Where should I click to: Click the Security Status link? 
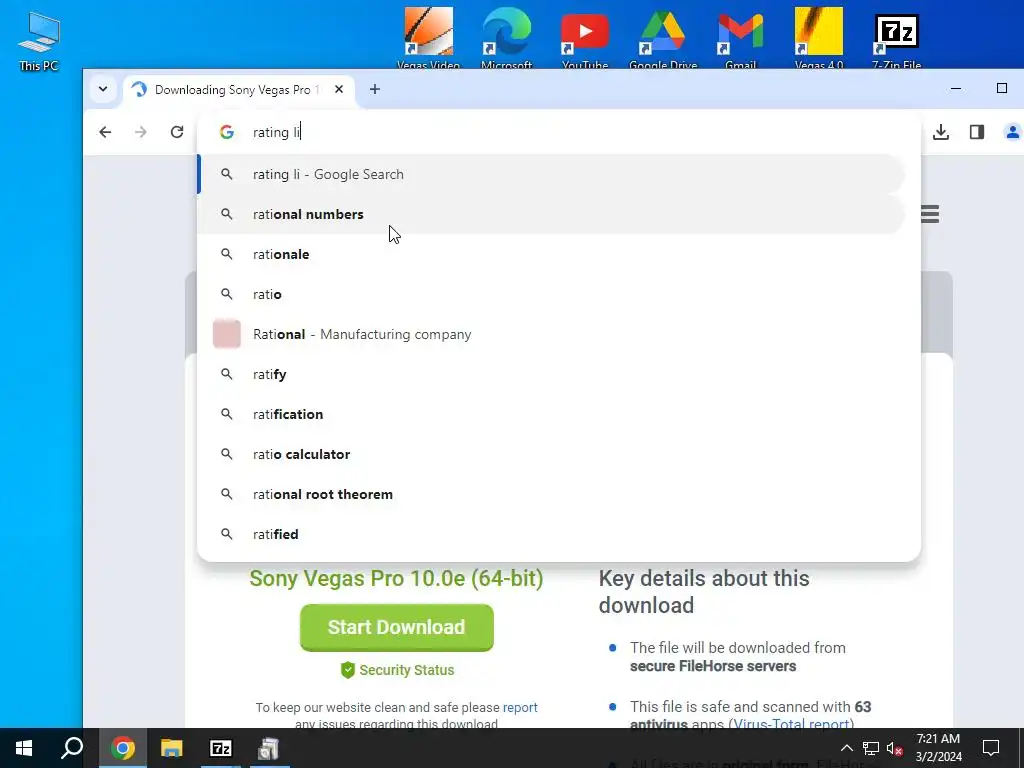[x=397, y=670]
